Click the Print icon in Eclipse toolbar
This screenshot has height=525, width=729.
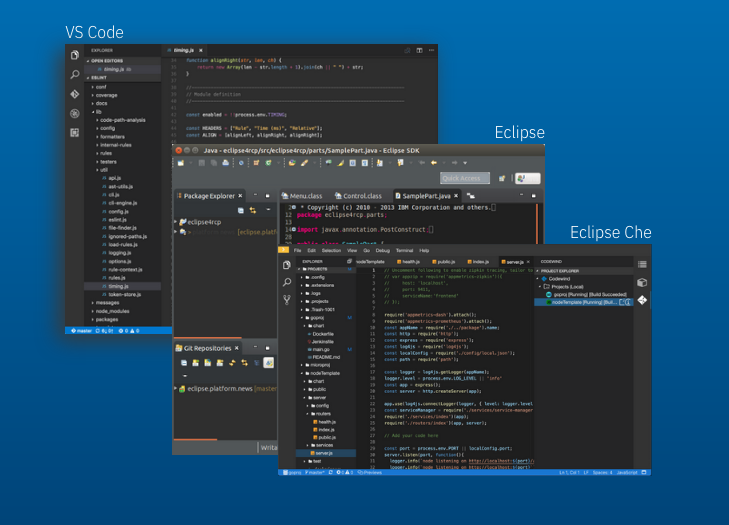tap(225, 163)
